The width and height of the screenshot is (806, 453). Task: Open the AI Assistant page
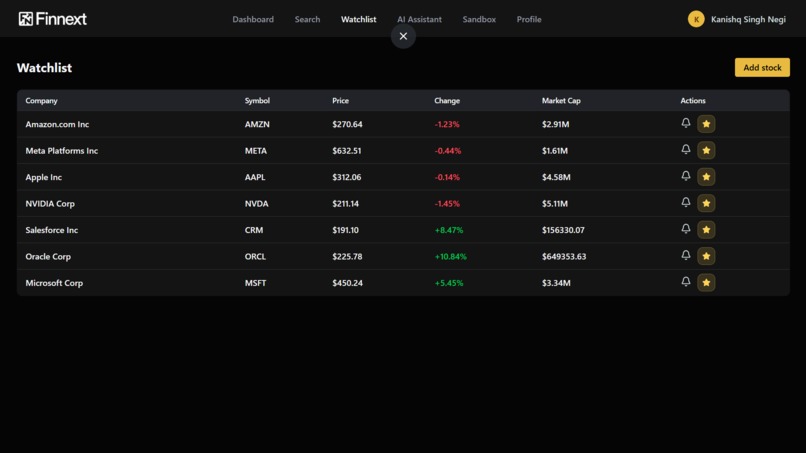pos(419,19)
